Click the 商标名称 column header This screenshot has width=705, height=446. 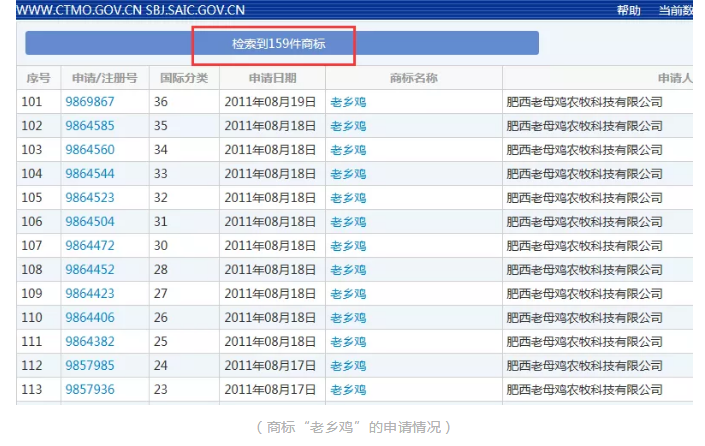pyautogui.click(x=413, y=78)
